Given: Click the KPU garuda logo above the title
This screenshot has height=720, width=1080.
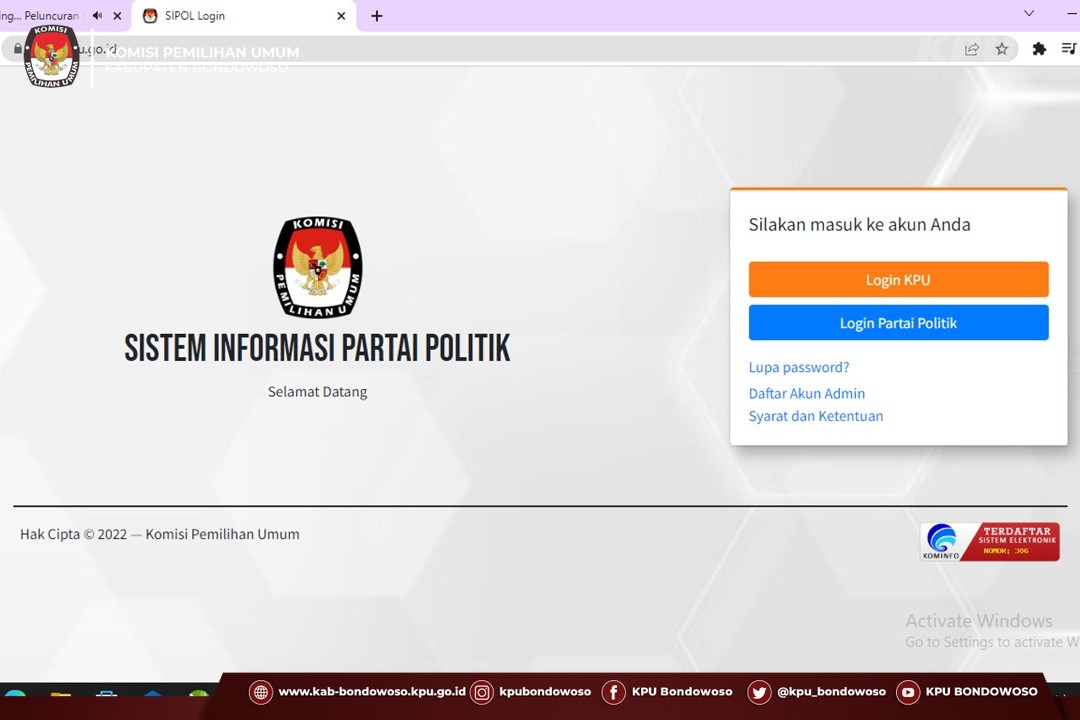Looking at the screenshot, I should [318, 268].
